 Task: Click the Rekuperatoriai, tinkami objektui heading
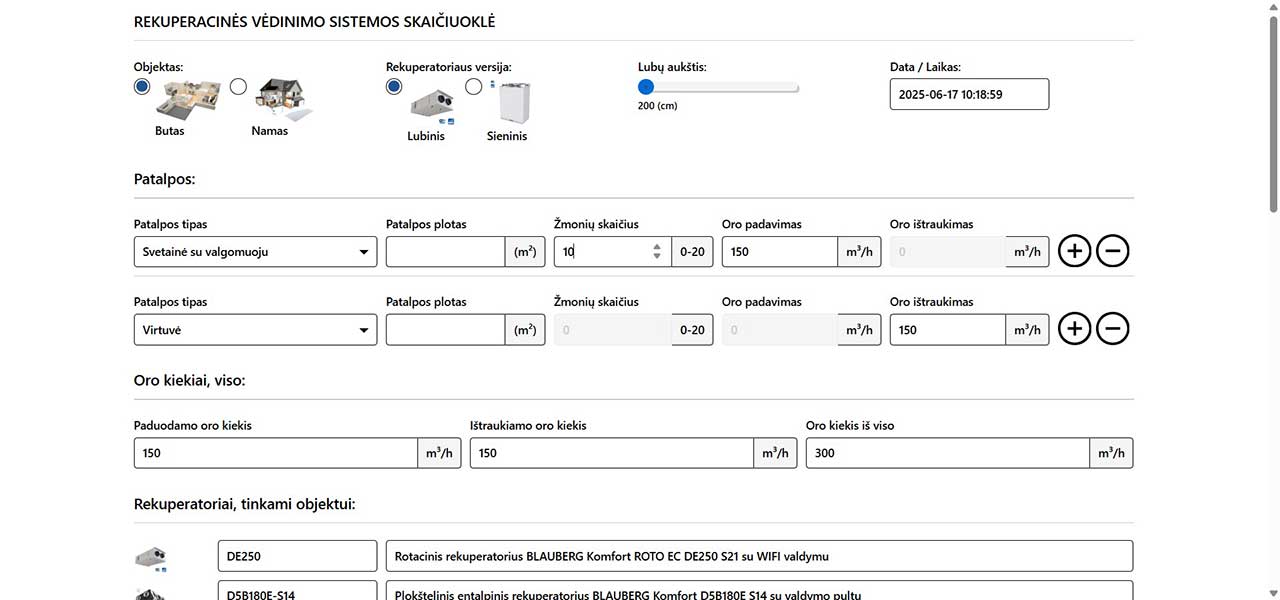[245, 504]
